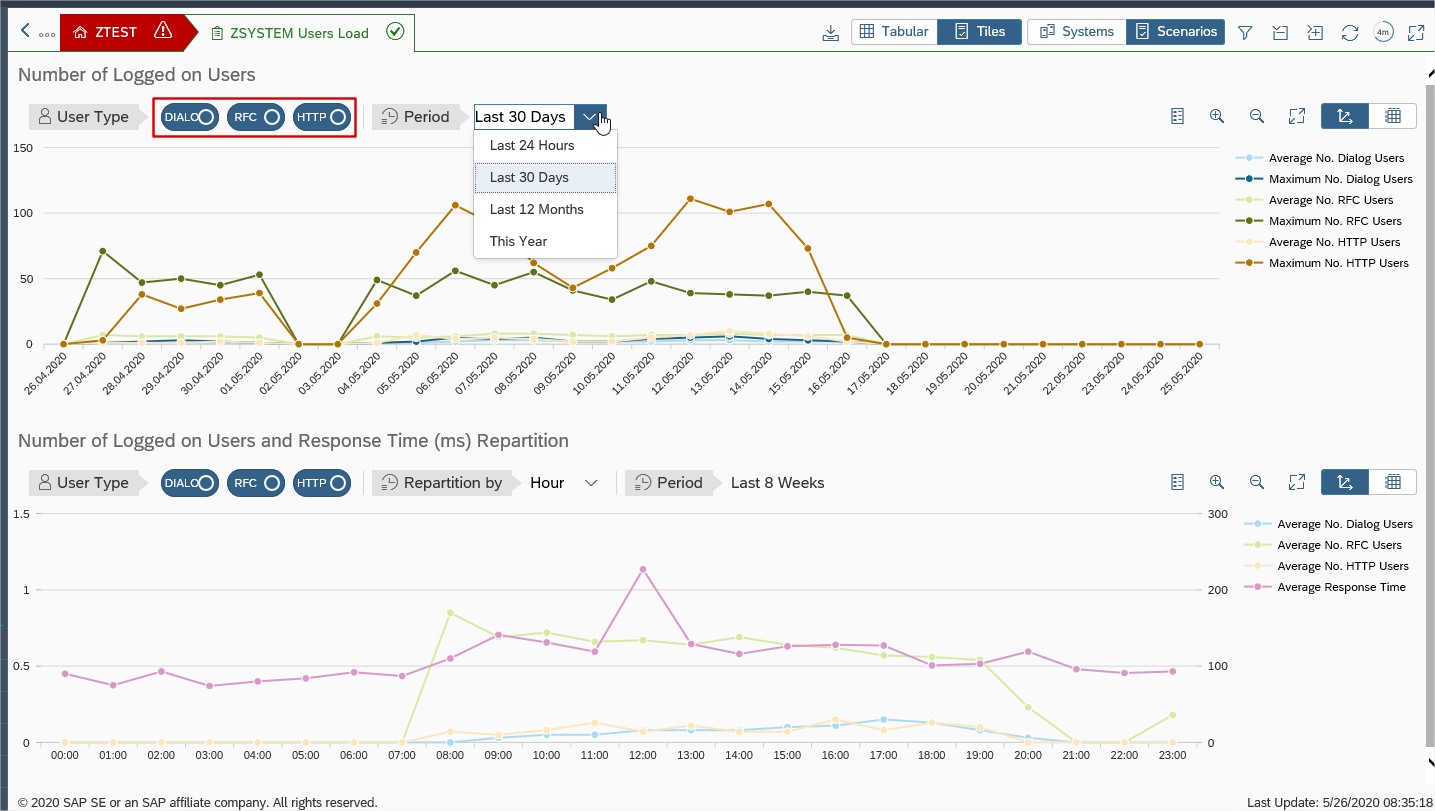The image size is (1435, 811).
Task: Select Last 12 Months from dropdown
Action: click(537, 209)
